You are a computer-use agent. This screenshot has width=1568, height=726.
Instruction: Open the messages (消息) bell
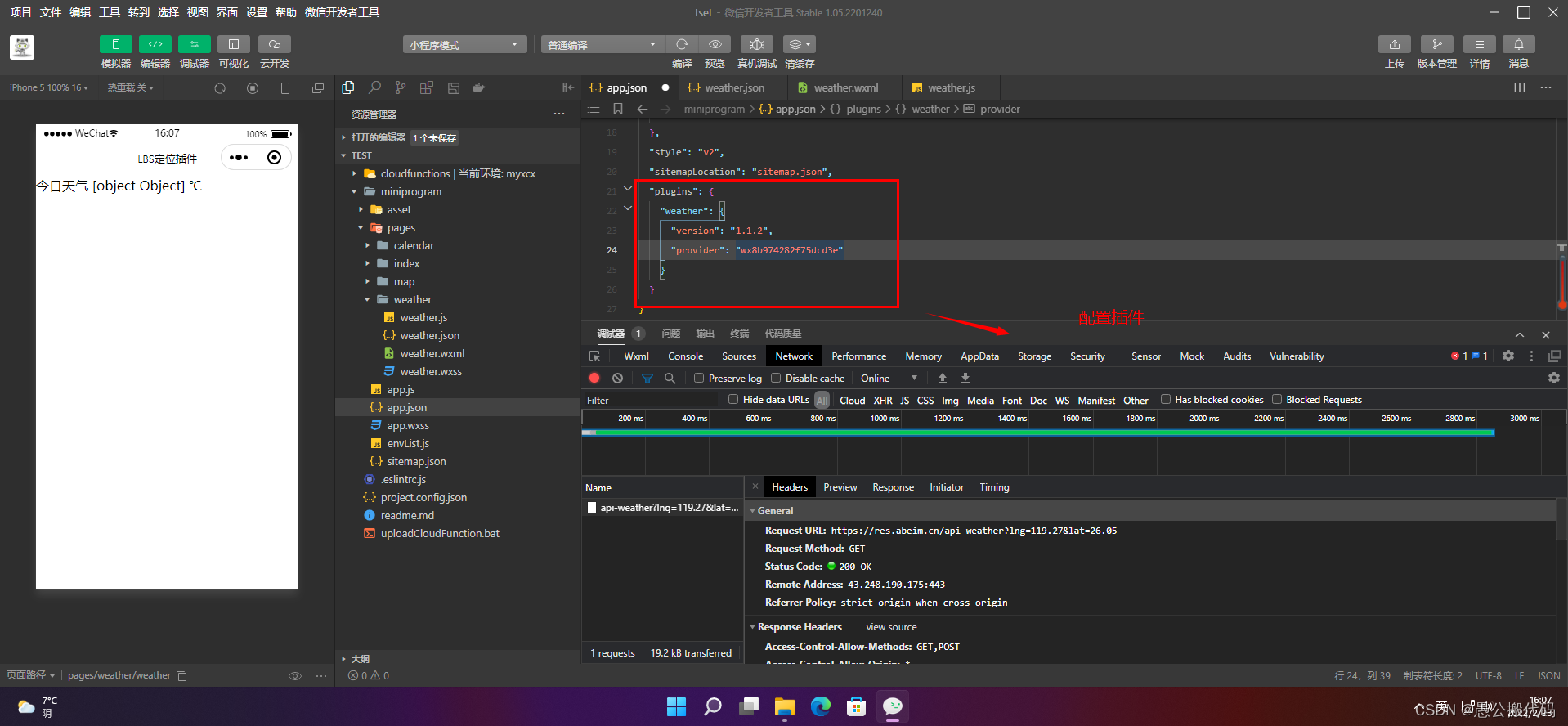click(x=1519, y=44)
